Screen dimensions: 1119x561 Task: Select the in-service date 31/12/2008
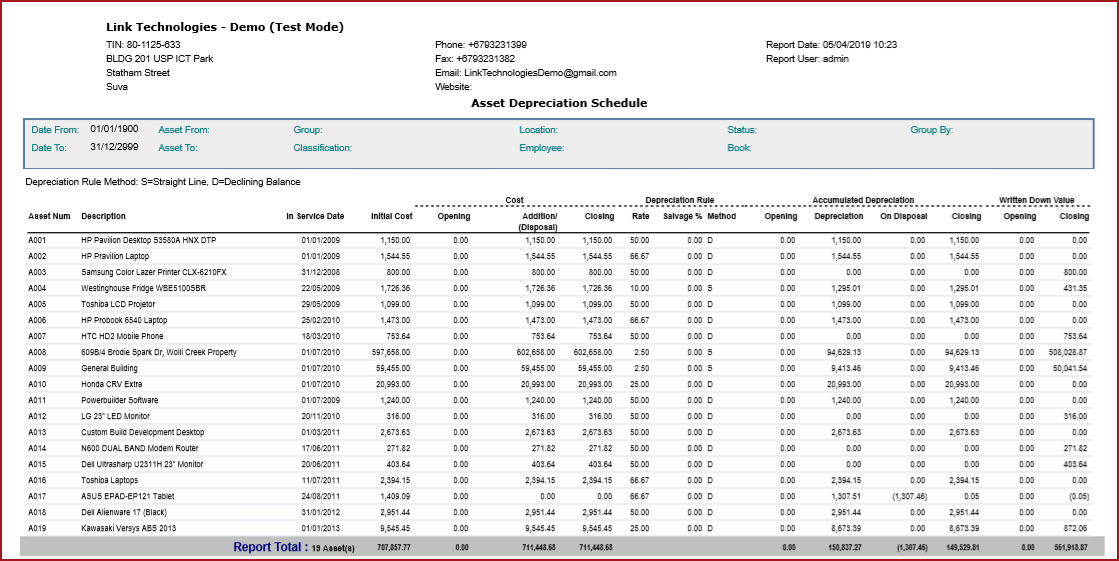pyautogui.click(x=320, y=273)
